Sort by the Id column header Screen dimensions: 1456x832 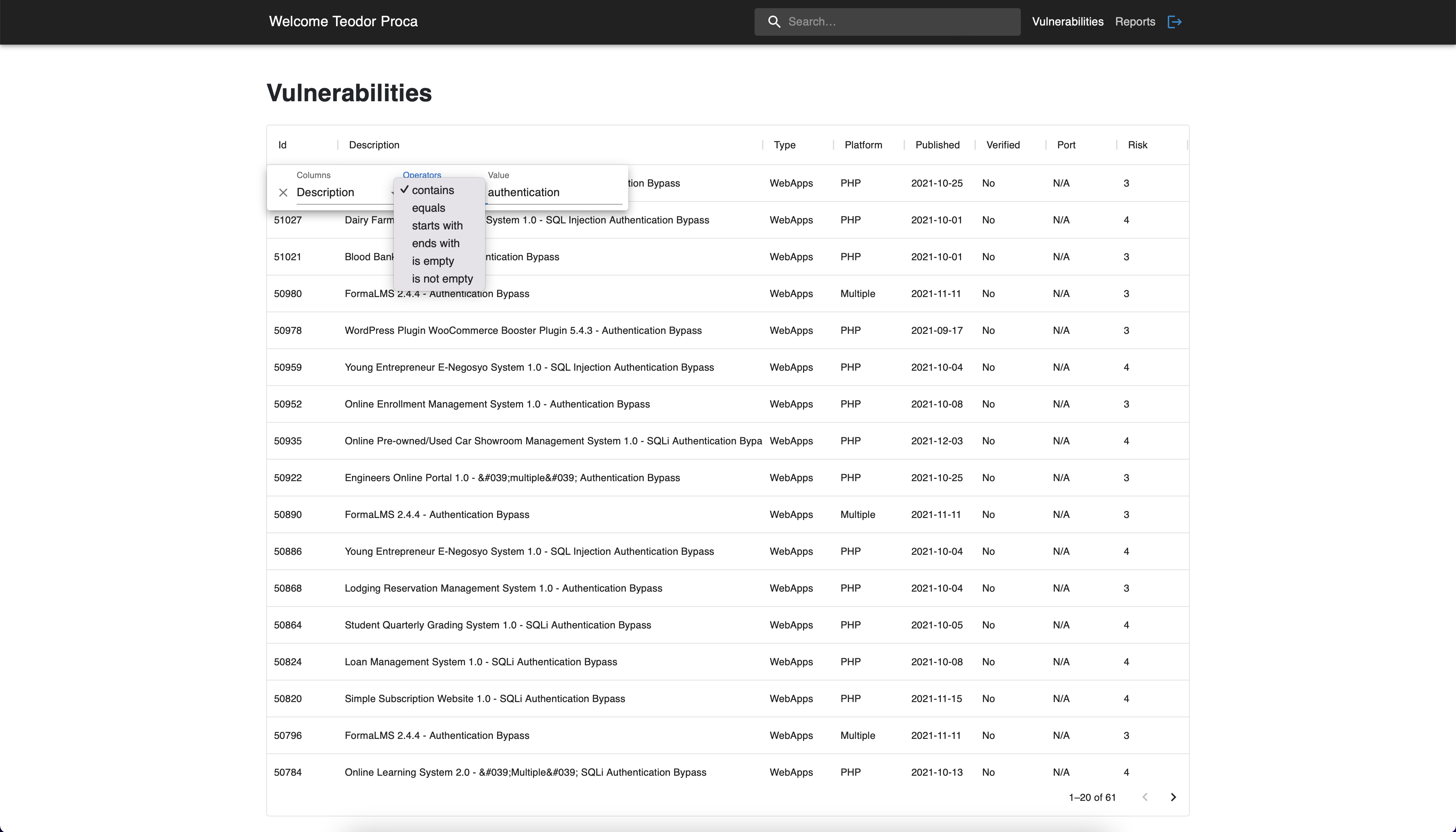(282, 145)
